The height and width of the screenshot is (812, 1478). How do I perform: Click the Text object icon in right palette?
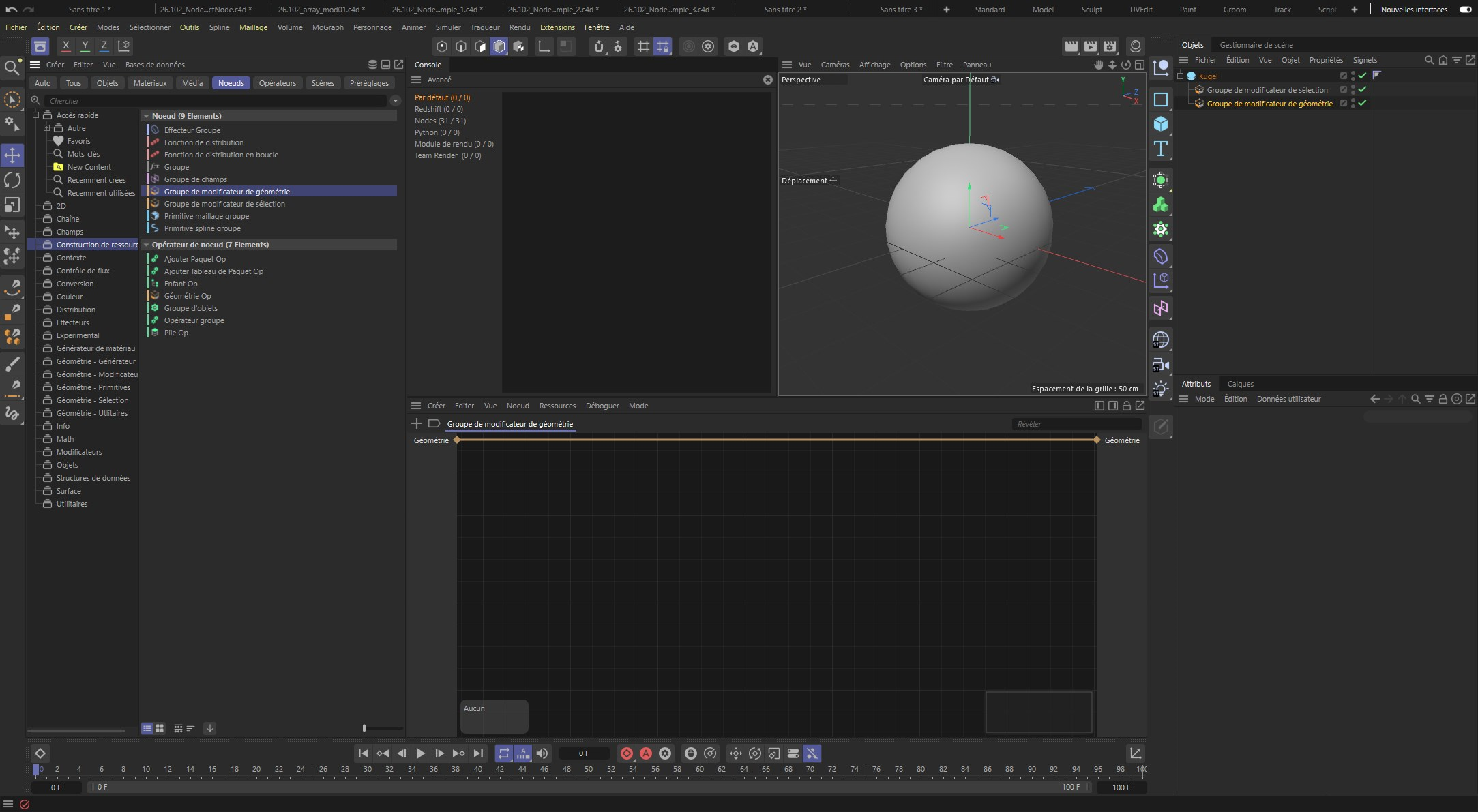point(1160,149)
